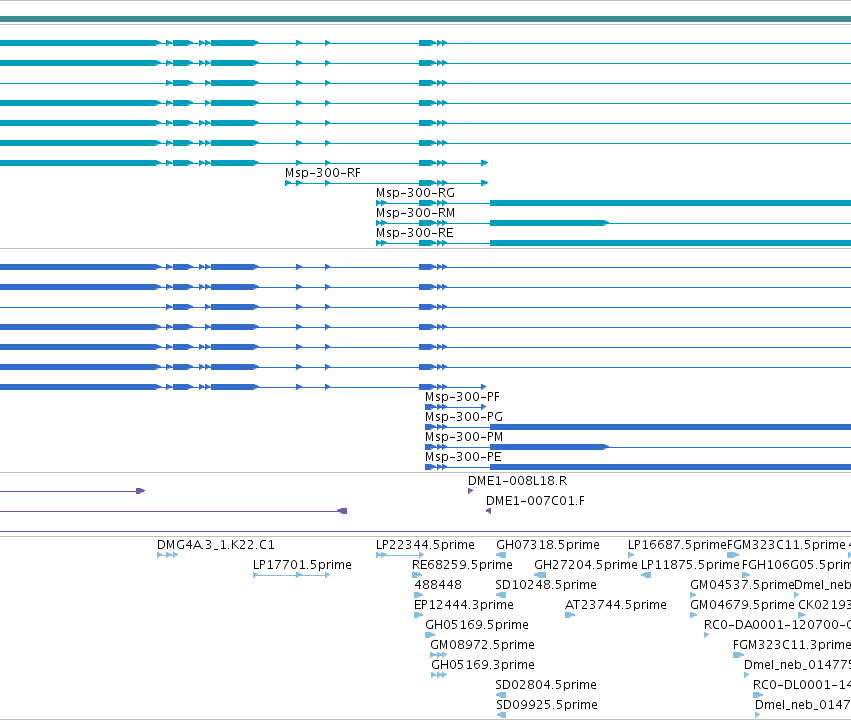Click the FGM323C11.3prime label
The width and height of the screenshot is (851, 720).
pyautogui.click(x=792, y=646)
